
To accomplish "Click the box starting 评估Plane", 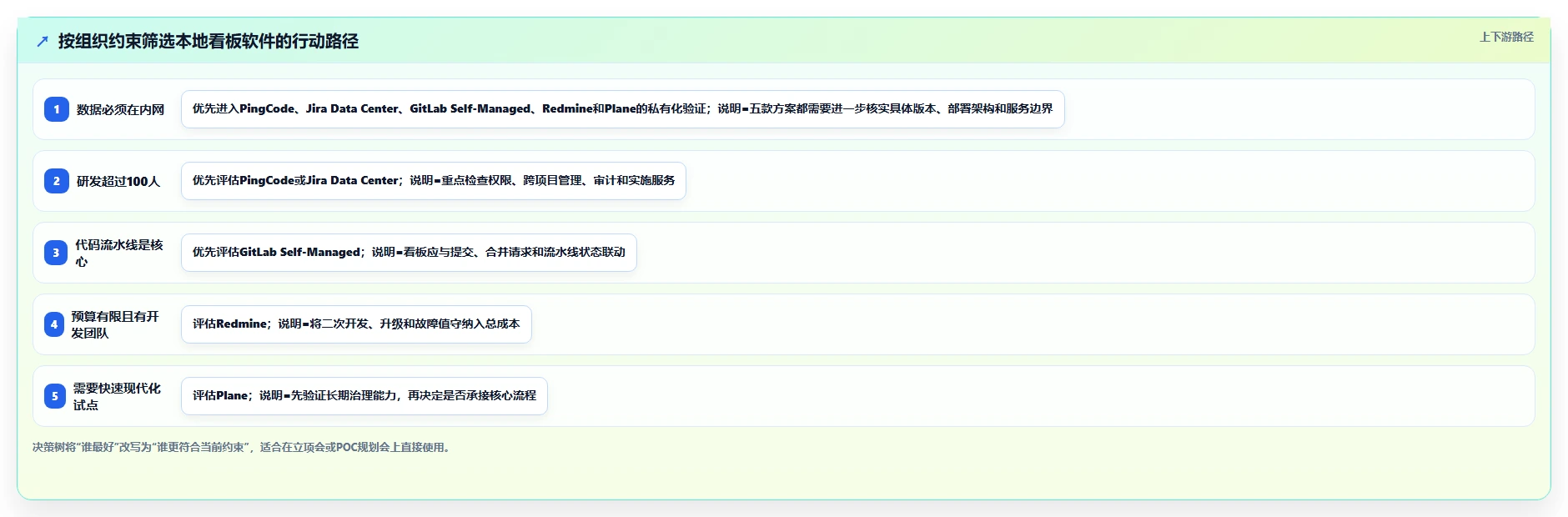I will [x=364, y=396].
